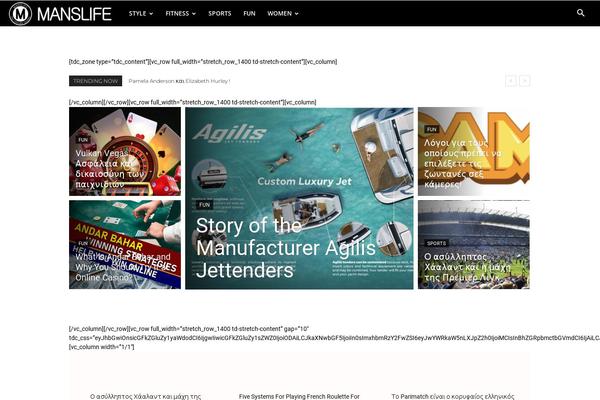Show previous trending item arrow

click(x=510, y=81)
